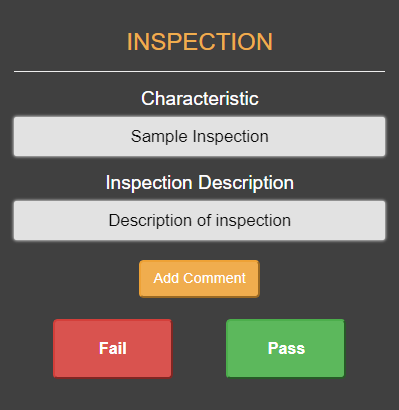
Task: Focus the Description of inspection field
Action: (x=199, y=220)
